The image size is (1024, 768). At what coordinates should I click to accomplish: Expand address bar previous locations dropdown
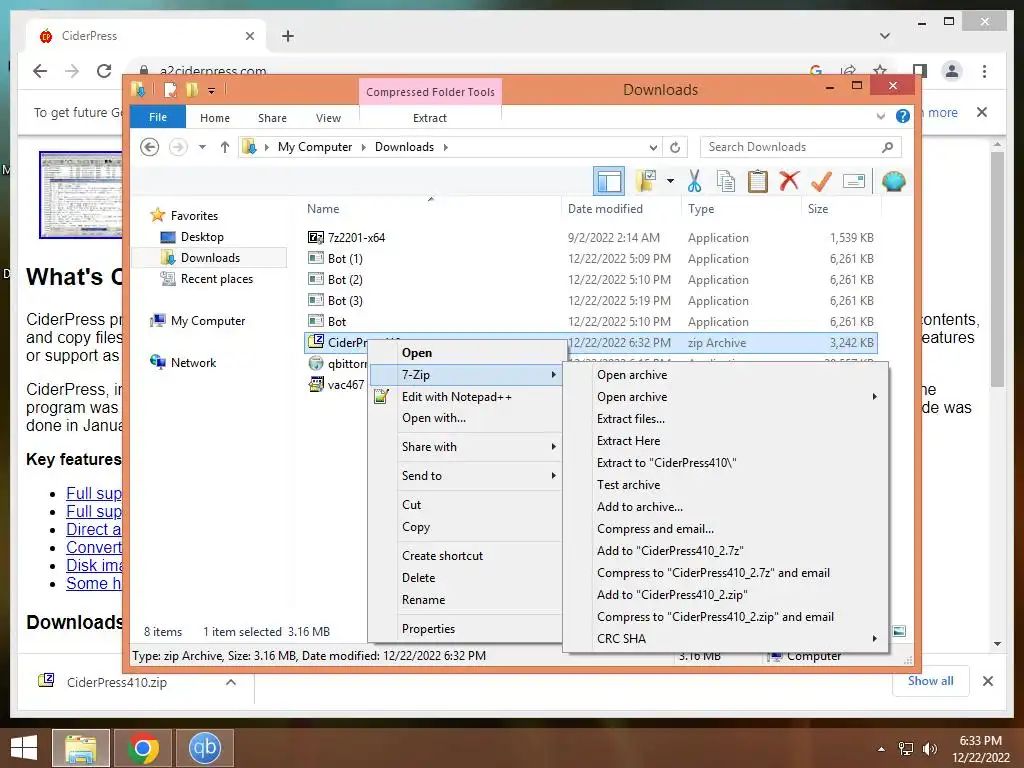pyautogui.click(x=653, y=147)
